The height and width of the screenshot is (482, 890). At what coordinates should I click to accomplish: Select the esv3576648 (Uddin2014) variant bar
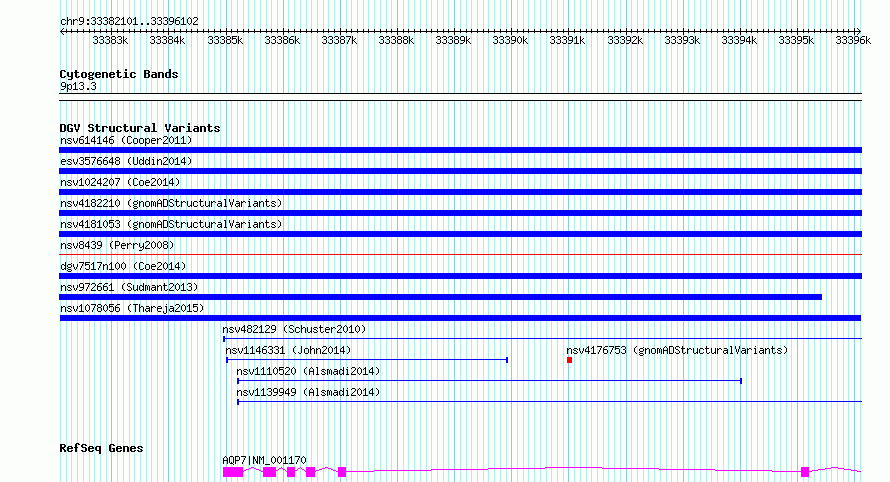[x=460, y=171]
